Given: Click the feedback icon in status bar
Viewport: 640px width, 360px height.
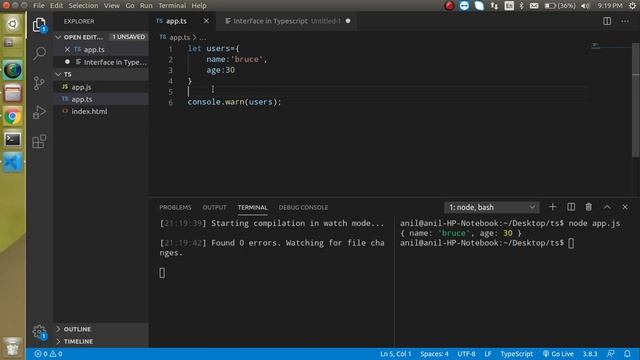Looking at the screenshot, I should pyautogui.click(x=611, y=354).
